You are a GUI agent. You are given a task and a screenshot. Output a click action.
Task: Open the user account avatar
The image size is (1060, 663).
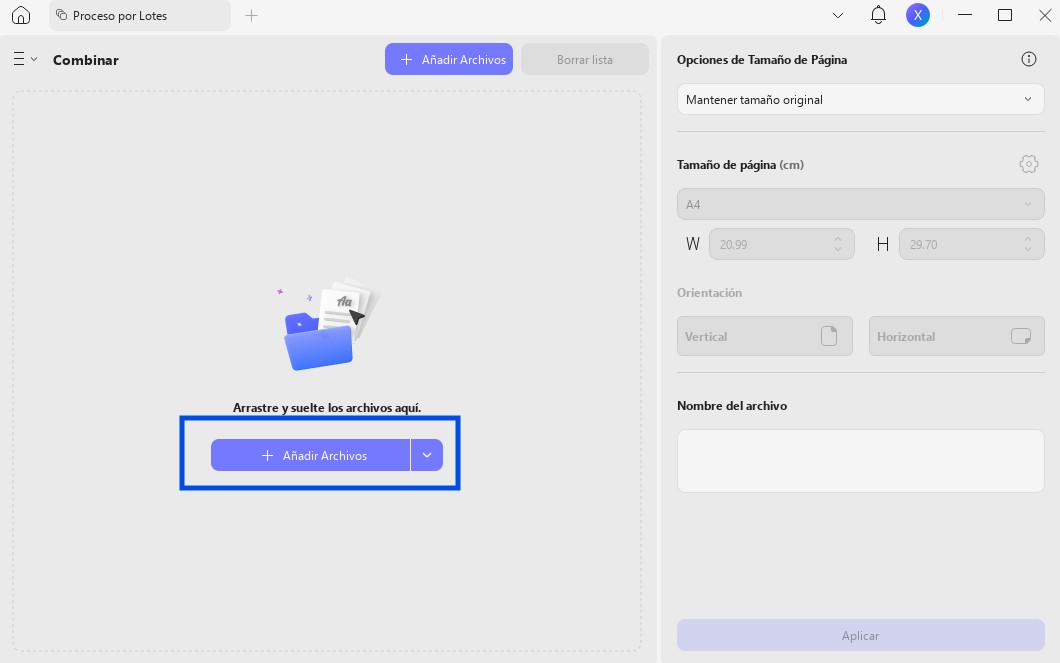(917, 15)
